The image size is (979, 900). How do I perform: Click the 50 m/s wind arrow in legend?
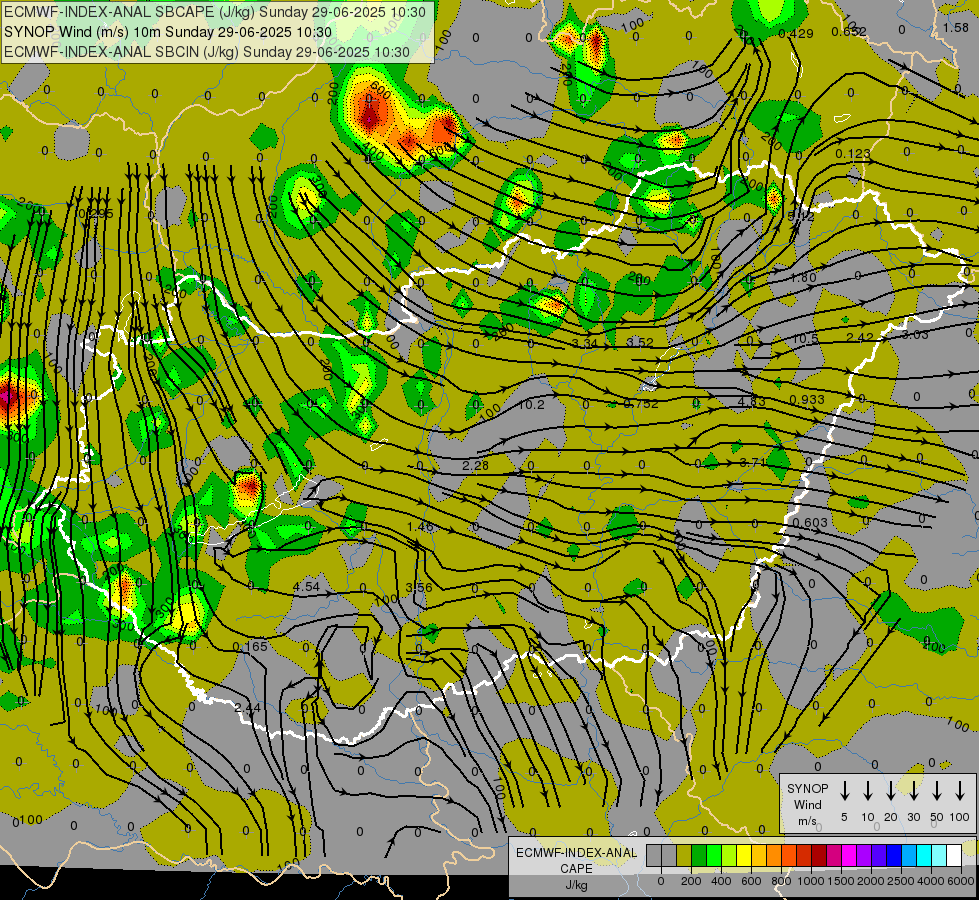(x=937, y=791)
